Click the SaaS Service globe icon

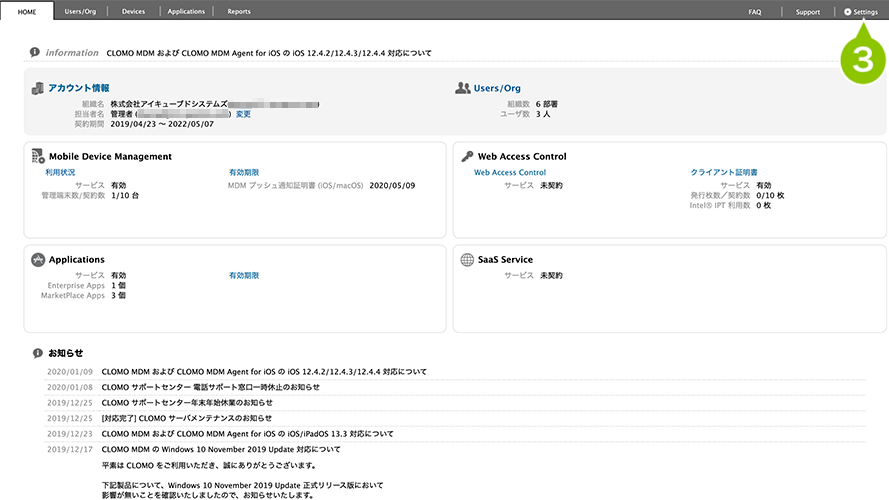467,260
